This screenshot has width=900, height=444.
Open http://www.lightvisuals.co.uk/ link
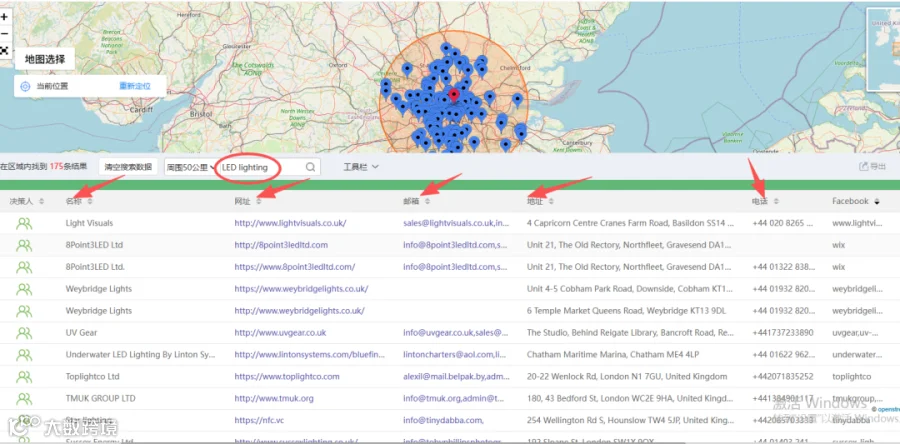coord(290,223)
